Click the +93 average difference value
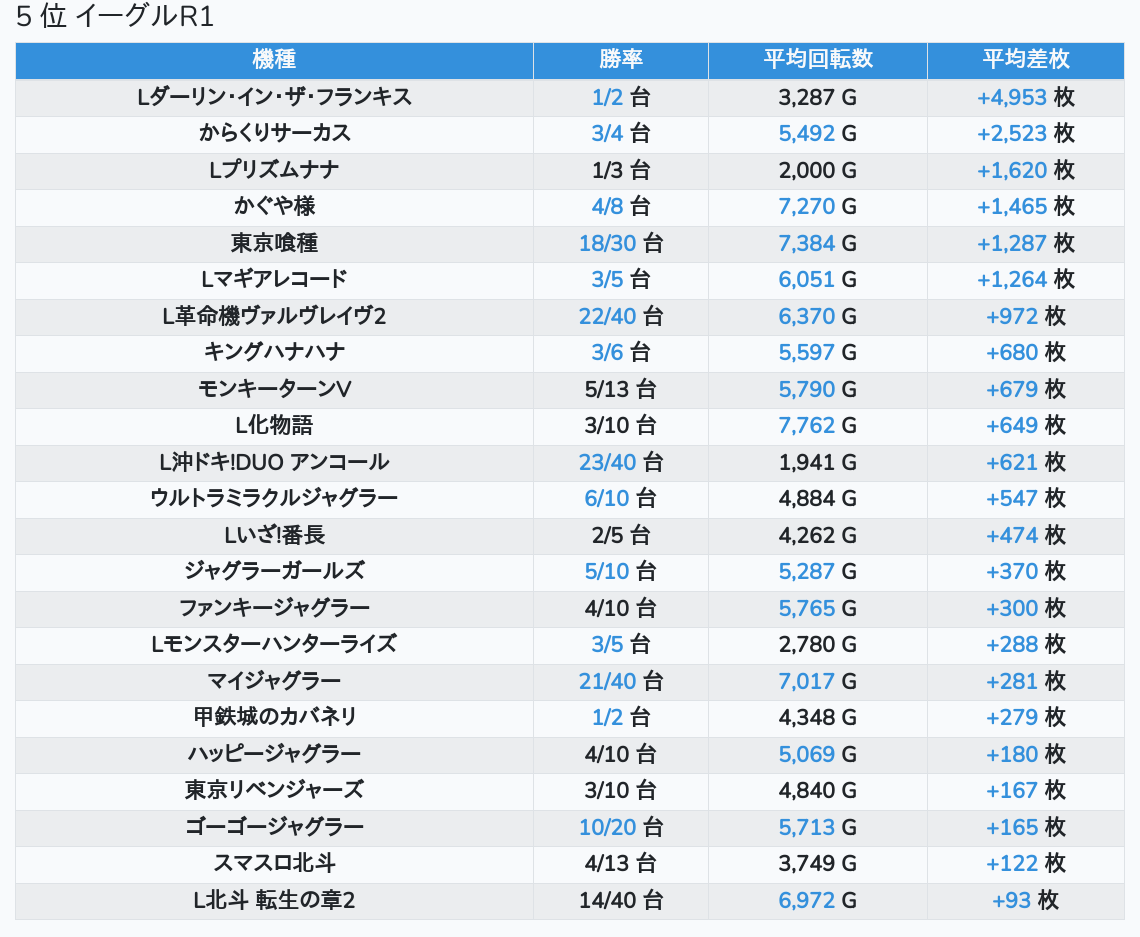 (1012, 900)
